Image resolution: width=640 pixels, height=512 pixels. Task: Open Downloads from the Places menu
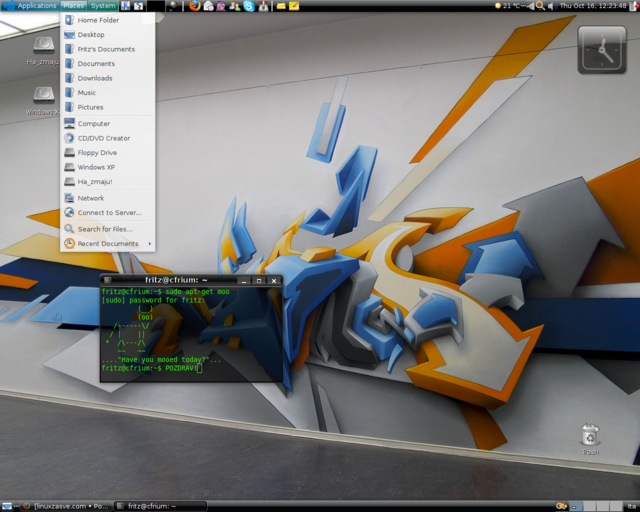[108, 78]
